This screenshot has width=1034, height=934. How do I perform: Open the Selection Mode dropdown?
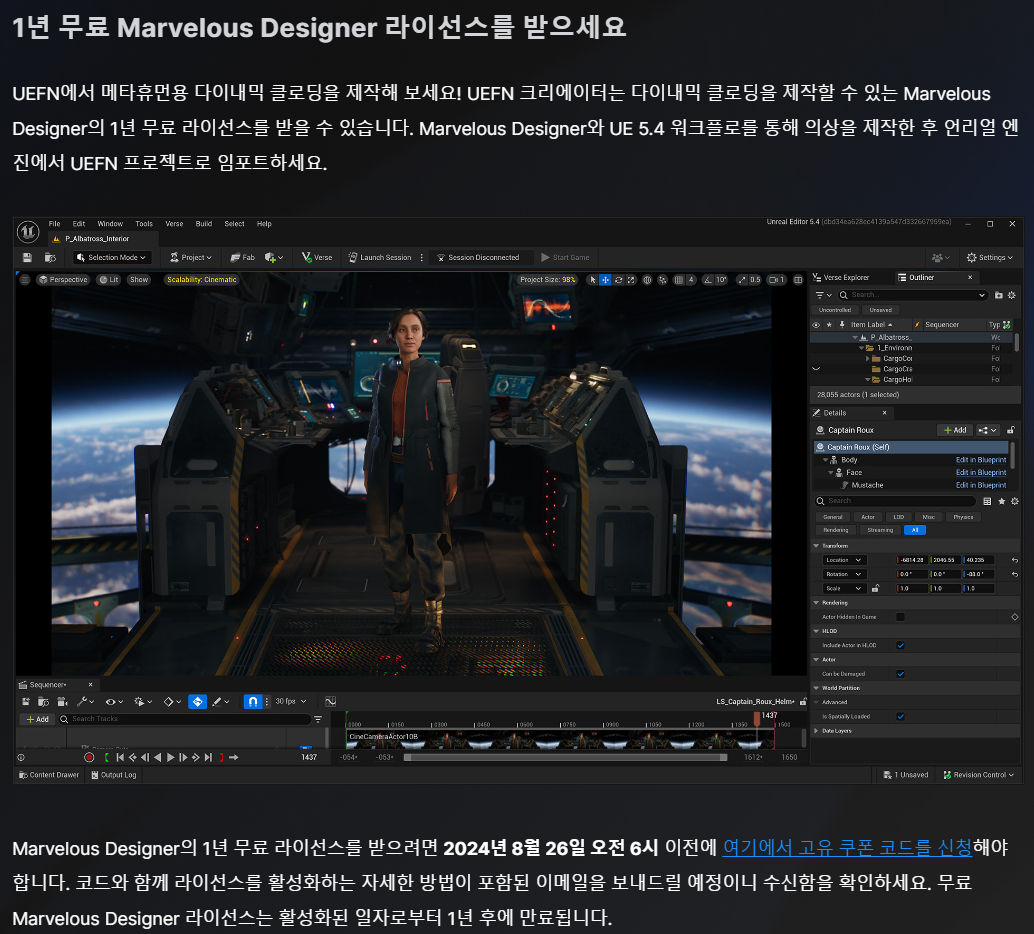tap(111, 257)
